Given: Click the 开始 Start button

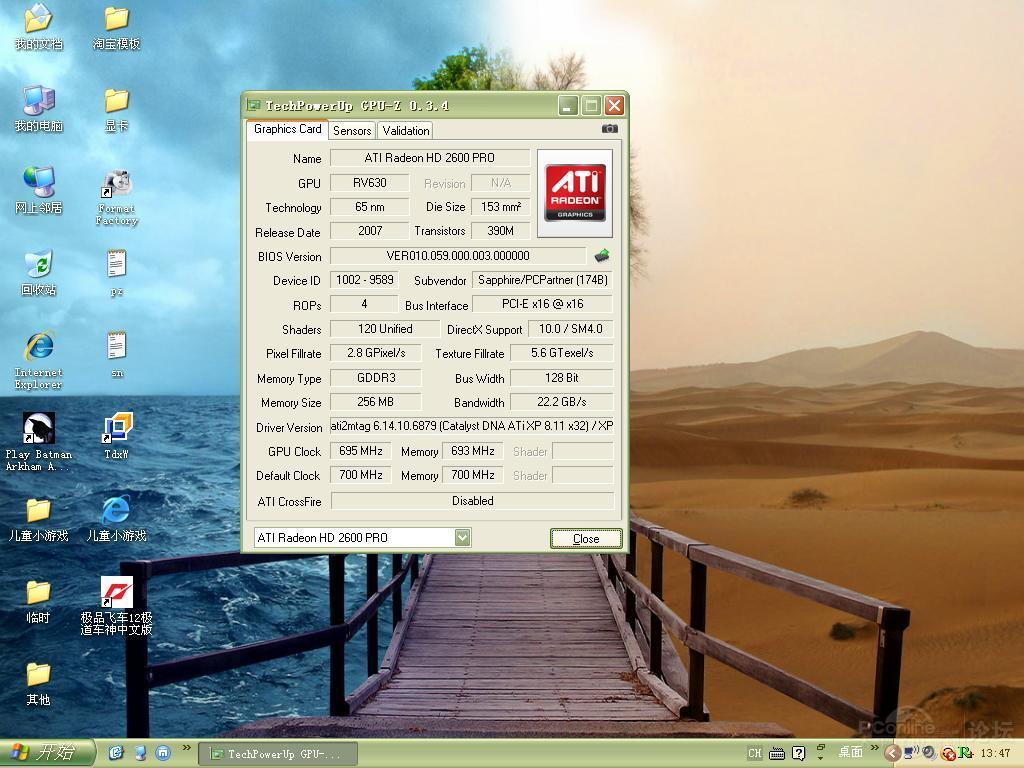Looking at the screenshot, I should pos(47,753).
